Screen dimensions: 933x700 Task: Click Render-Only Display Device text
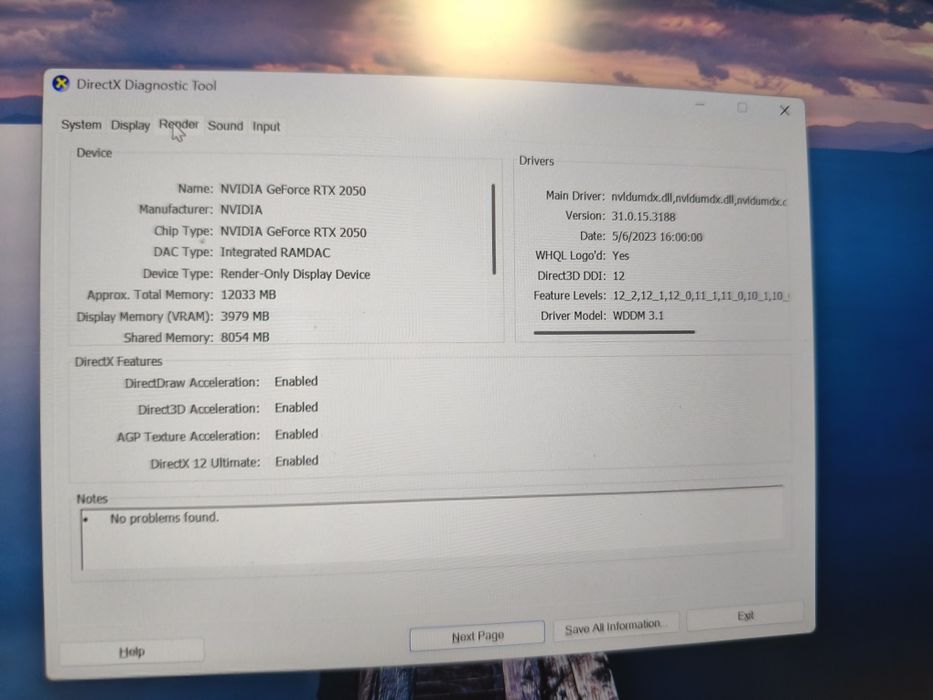(295, 274)
